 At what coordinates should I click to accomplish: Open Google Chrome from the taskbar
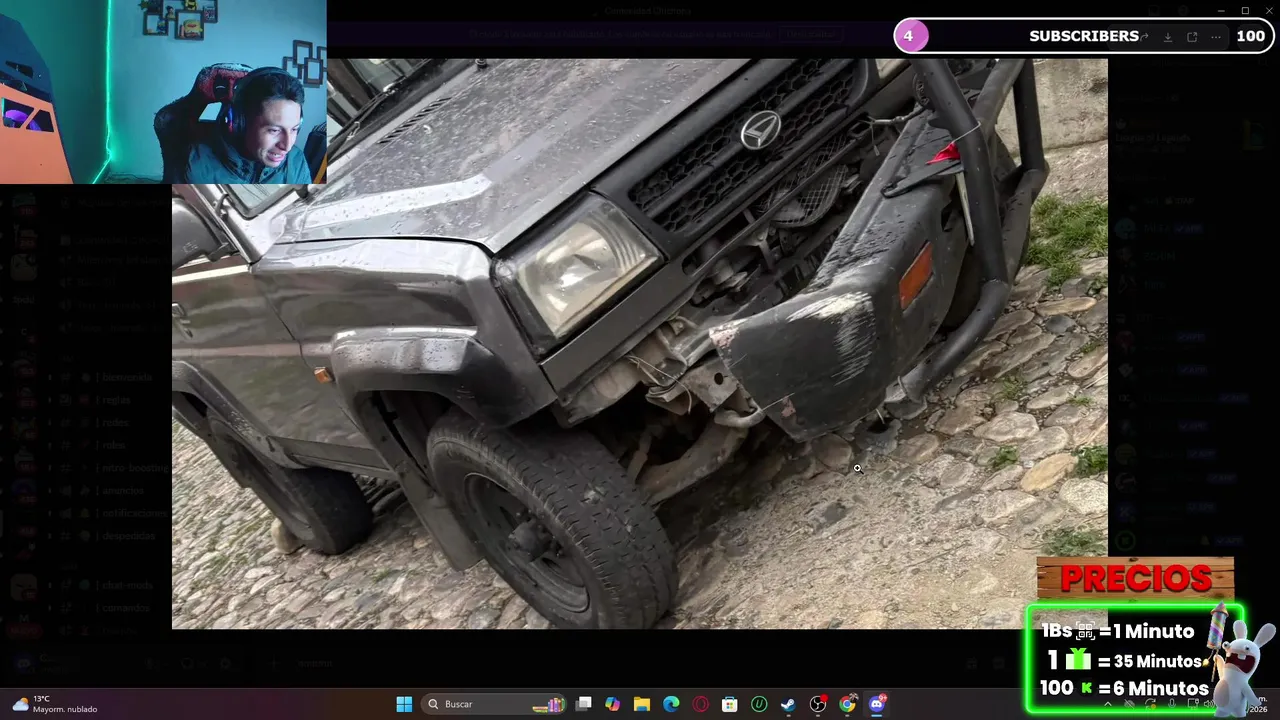[847, 704]
